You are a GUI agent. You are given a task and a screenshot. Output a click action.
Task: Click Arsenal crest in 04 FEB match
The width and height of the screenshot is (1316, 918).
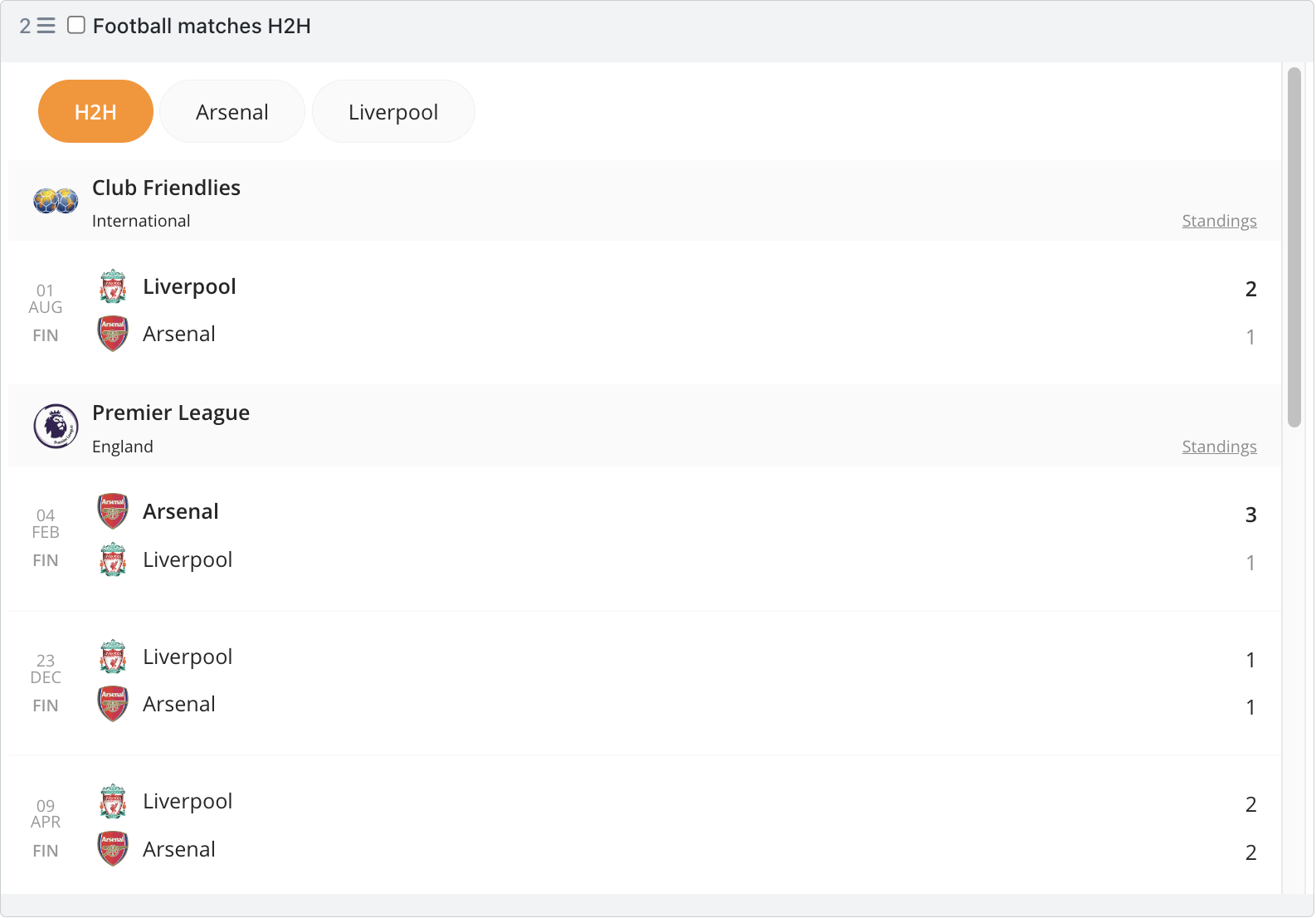pos(113,511)
